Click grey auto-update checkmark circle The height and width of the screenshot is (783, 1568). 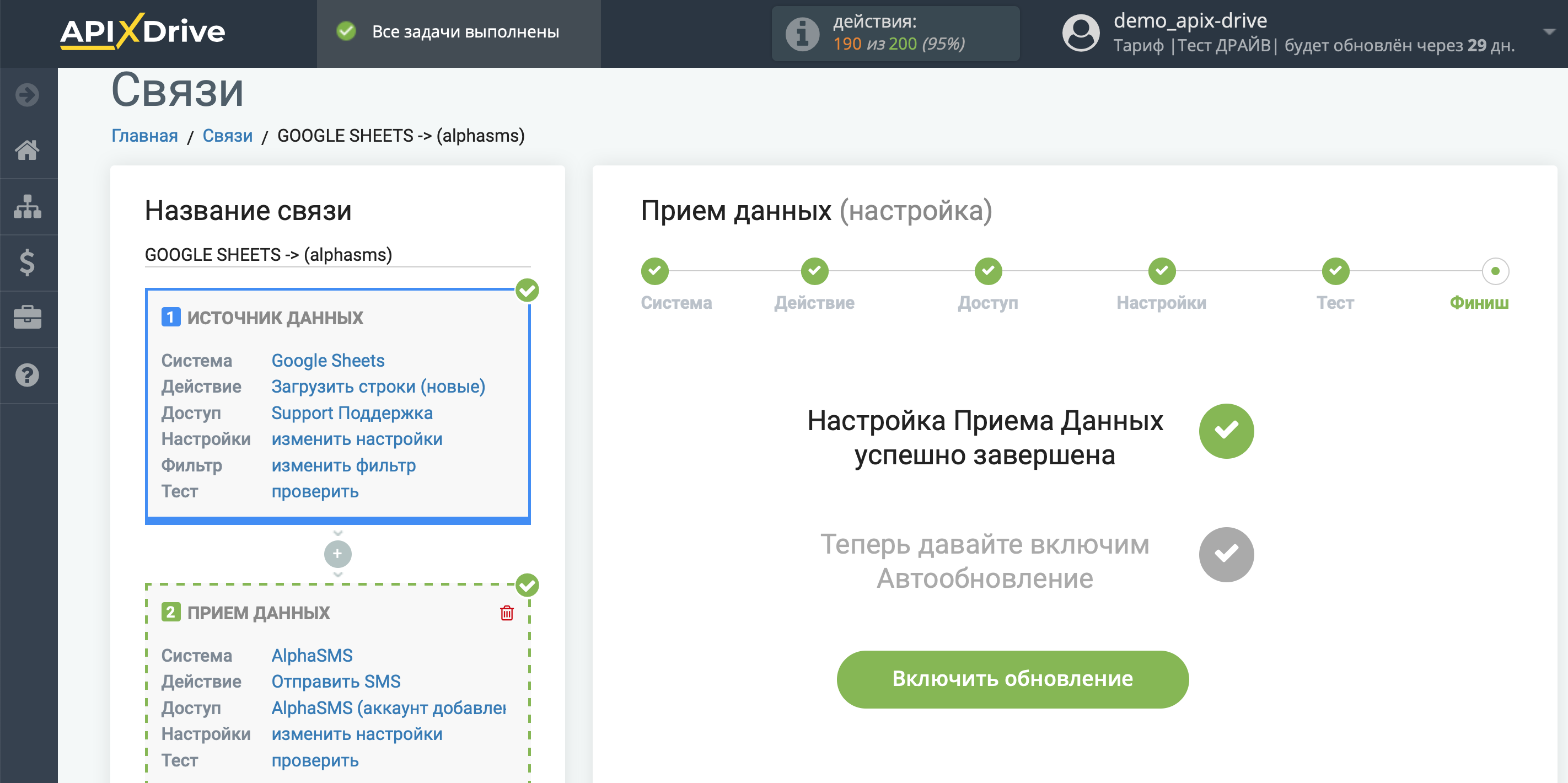(1226, 554)
